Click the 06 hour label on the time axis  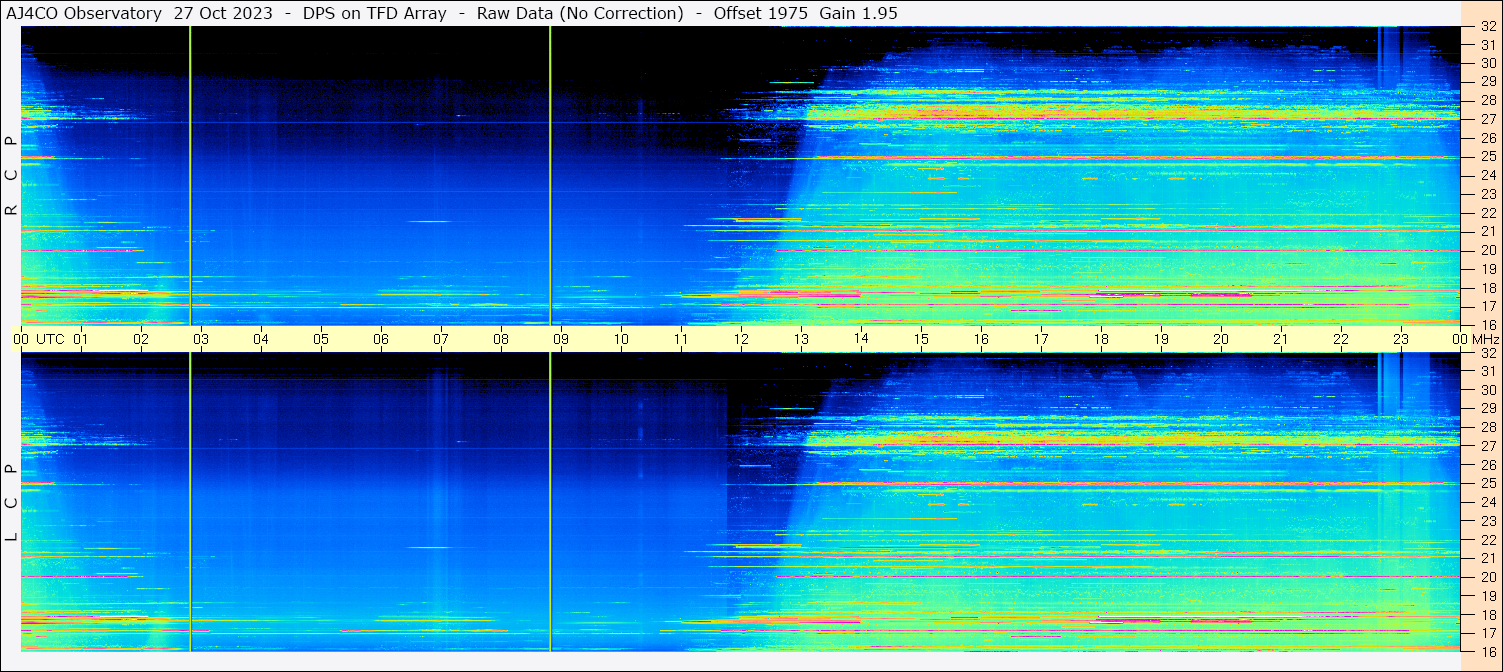pyautogui.click(x=381, y=339)
